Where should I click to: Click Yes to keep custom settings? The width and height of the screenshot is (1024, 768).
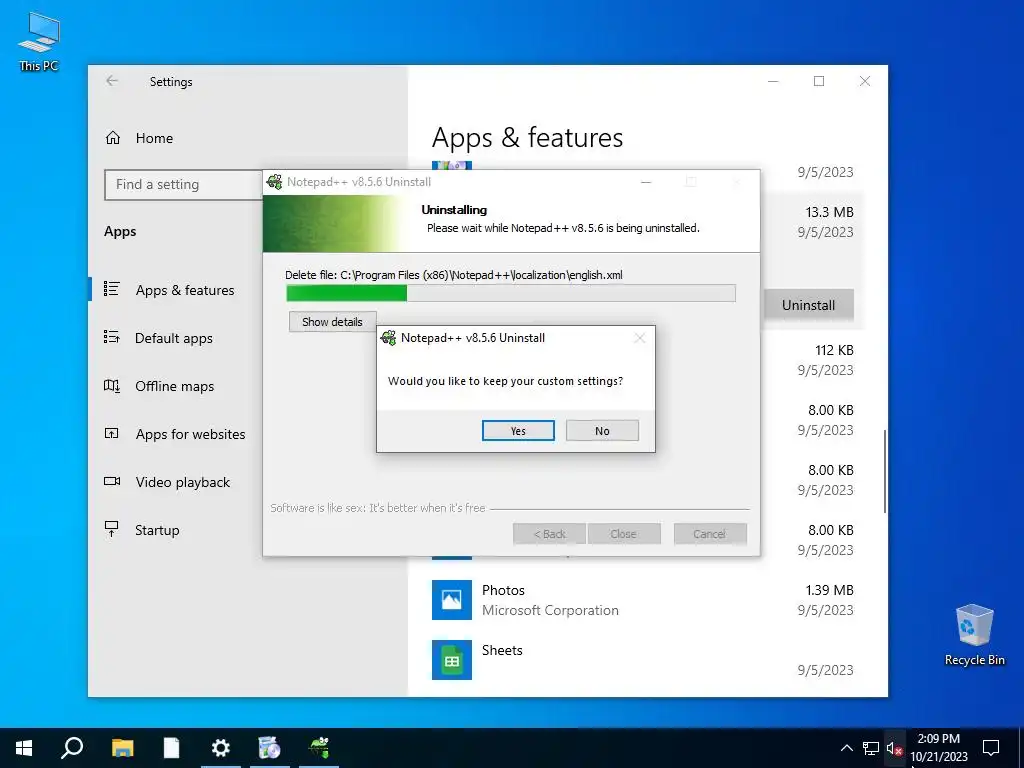tap(518, 430)
